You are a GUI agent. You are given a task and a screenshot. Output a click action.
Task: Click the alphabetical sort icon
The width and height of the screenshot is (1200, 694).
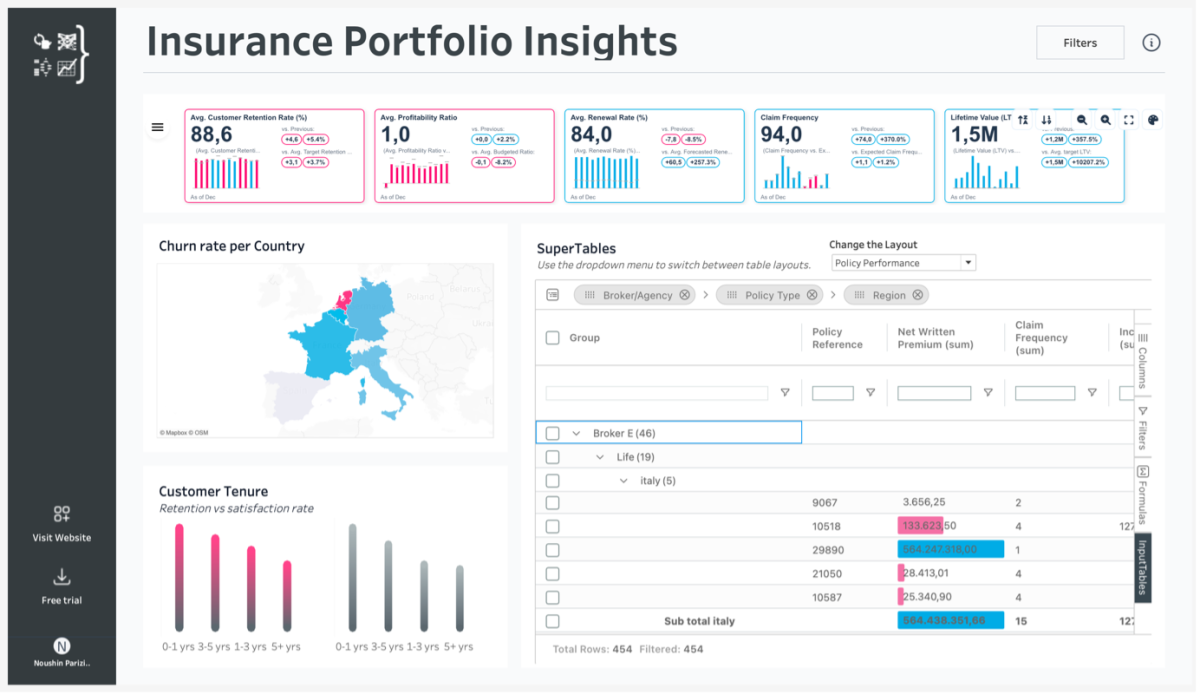[x=1023, y=120]
